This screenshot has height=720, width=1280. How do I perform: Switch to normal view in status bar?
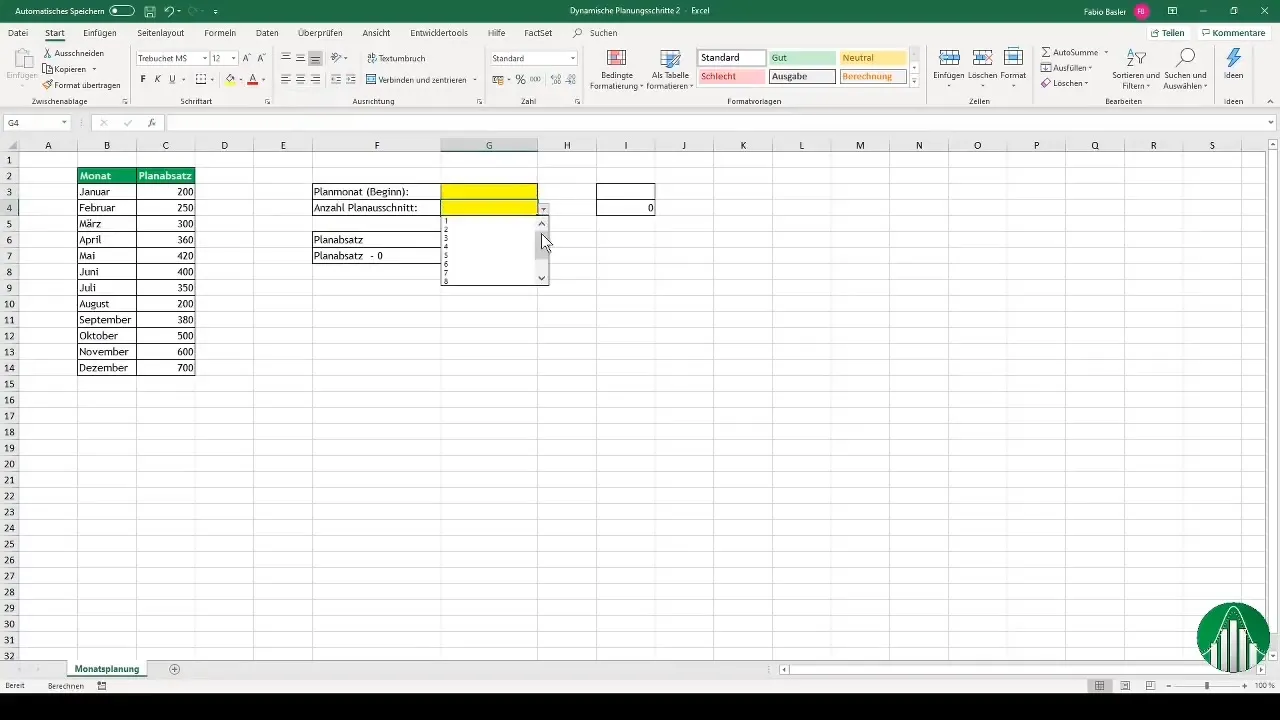point(1099,686)
